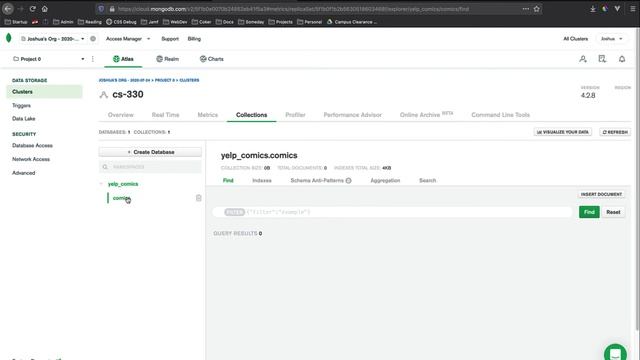Viewport: 640px width, 360px height.
Task: Click the CSS Debug bookmark
Action: pos(121,22)
